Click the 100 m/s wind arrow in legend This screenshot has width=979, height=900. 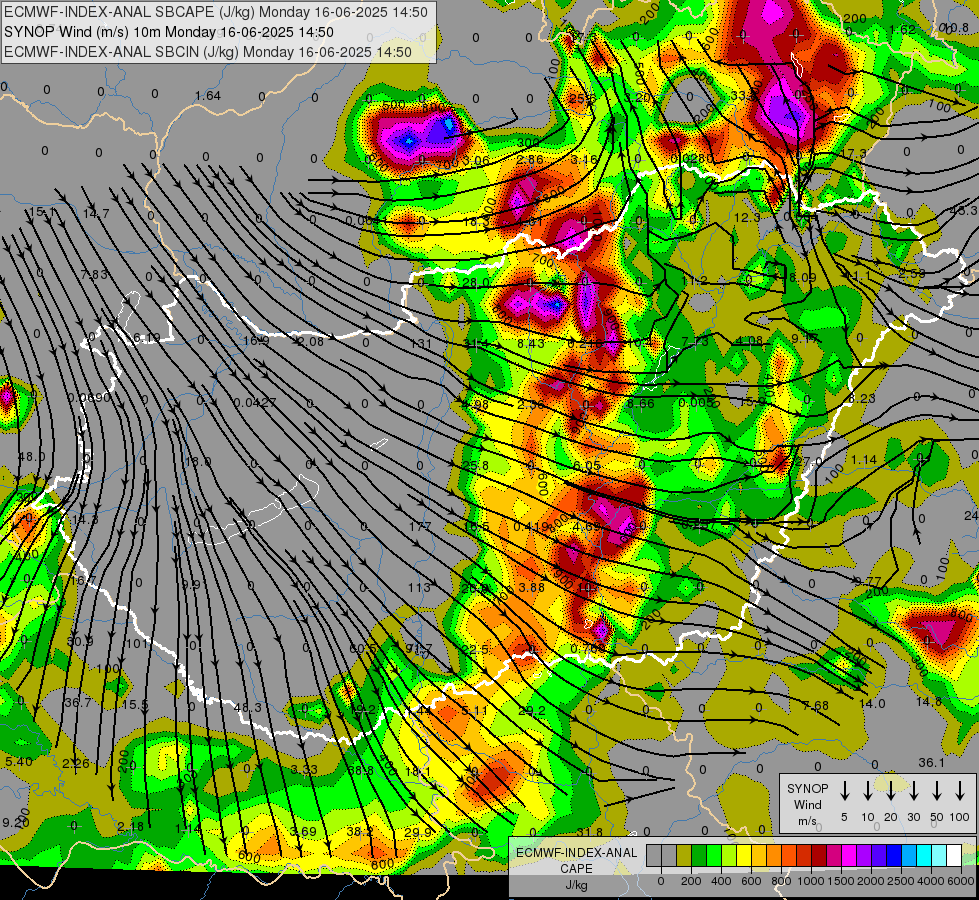(x=960, y=791)
